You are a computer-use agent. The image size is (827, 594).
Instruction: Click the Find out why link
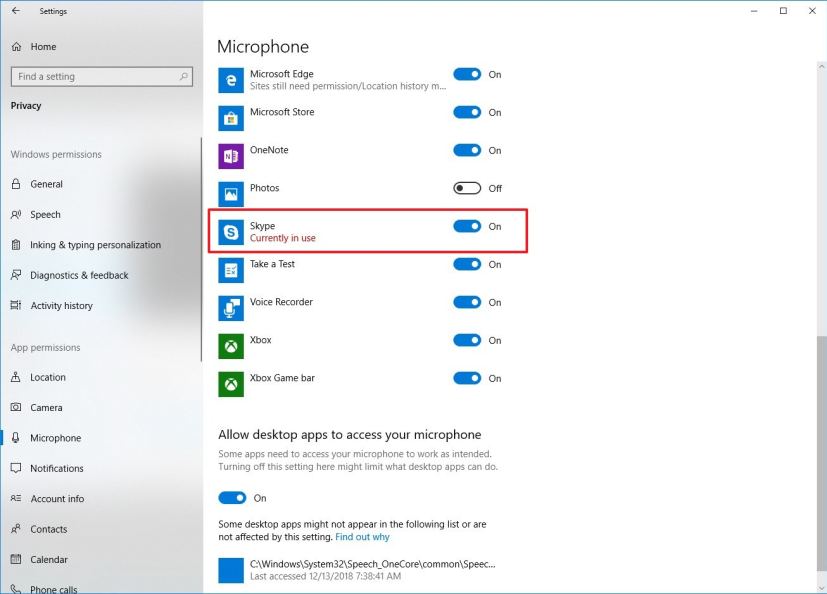(x=362, y=537)
